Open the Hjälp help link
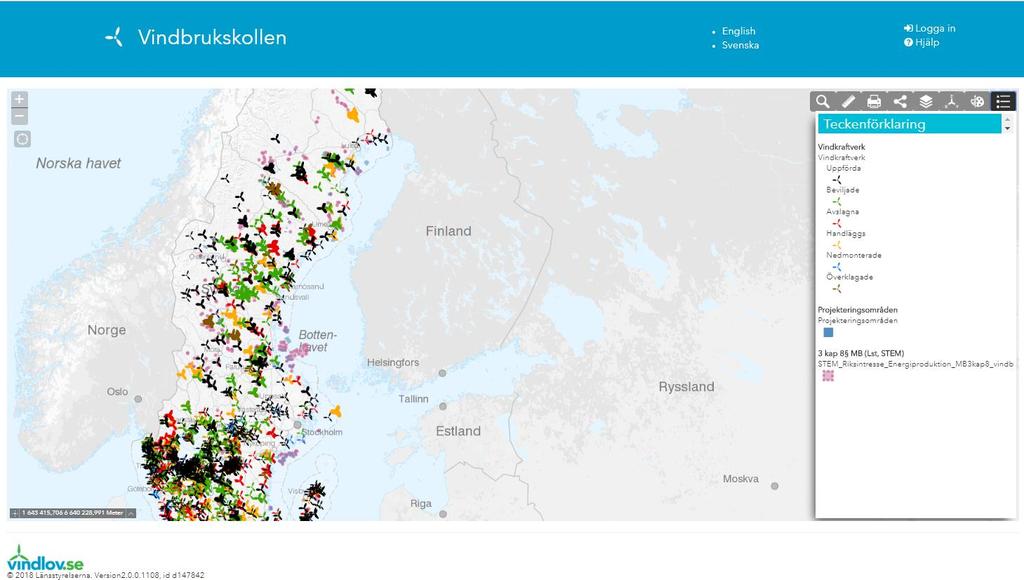Screen dimensions: 1024x580 [921, 42]
